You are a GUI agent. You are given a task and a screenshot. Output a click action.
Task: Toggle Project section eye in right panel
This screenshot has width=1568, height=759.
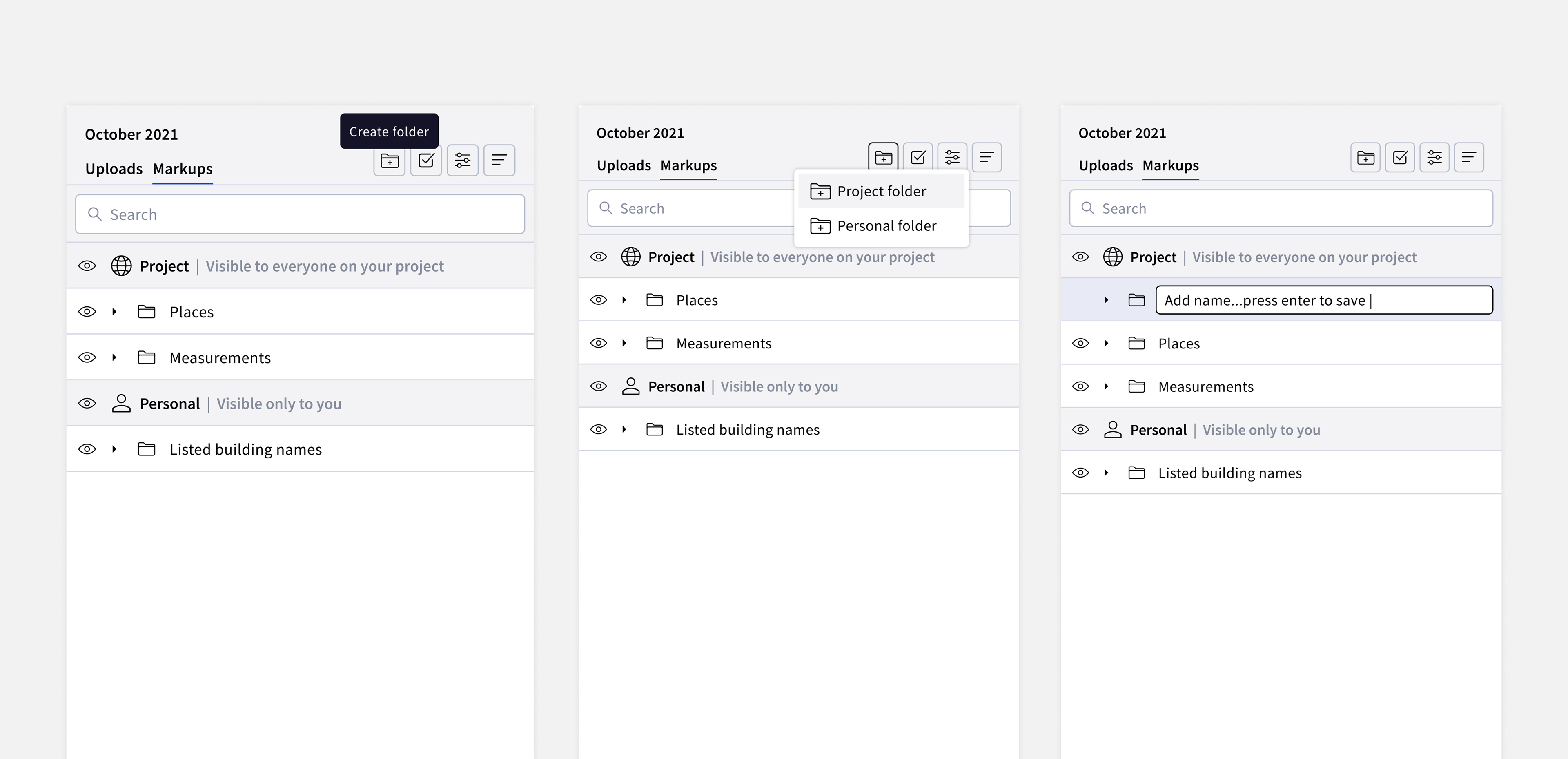coord(1080,257)
